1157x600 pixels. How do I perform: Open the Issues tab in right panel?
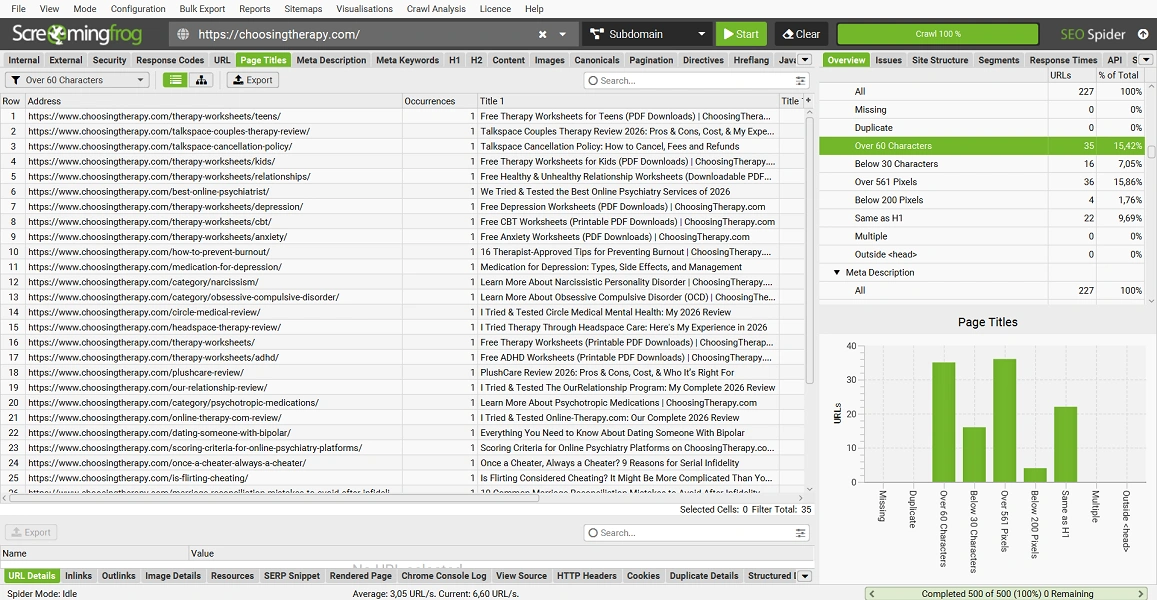tap(888, 60)
